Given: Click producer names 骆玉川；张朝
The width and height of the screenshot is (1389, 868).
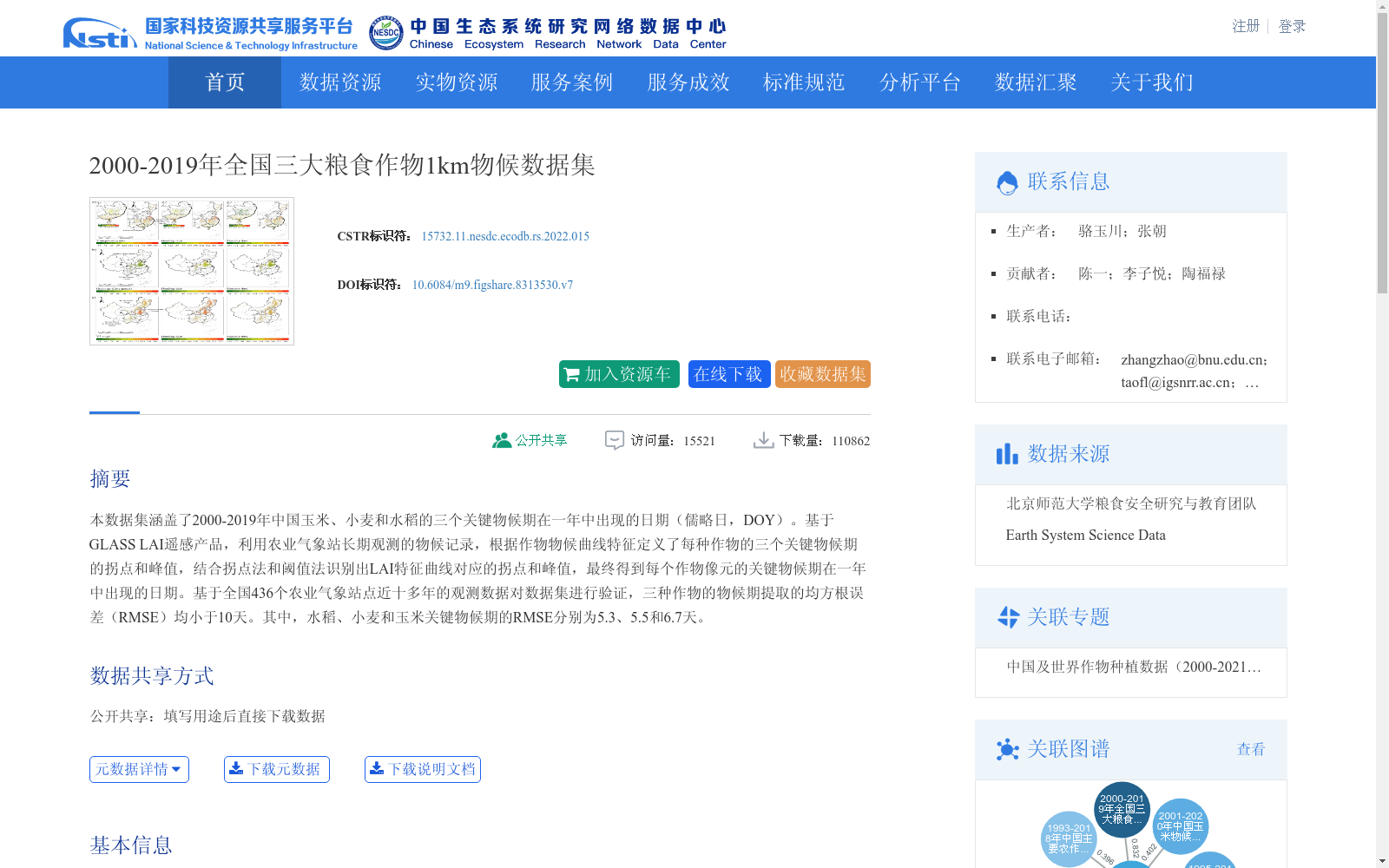Looking at the screenshot, I should [x=1122, y=231].
